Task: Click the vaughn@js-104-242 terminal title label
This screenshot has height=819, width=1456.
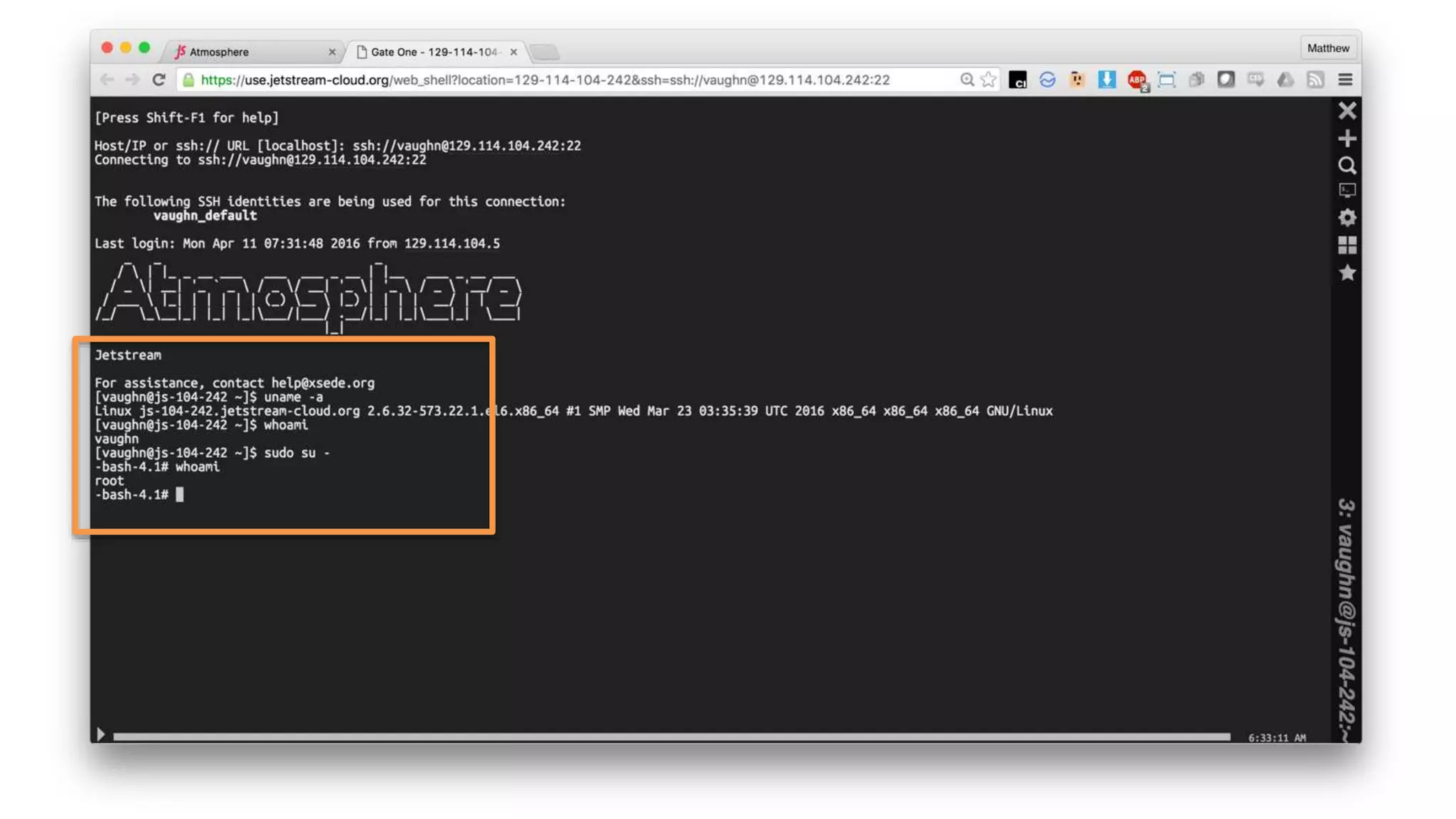Action: (1347, 619)
